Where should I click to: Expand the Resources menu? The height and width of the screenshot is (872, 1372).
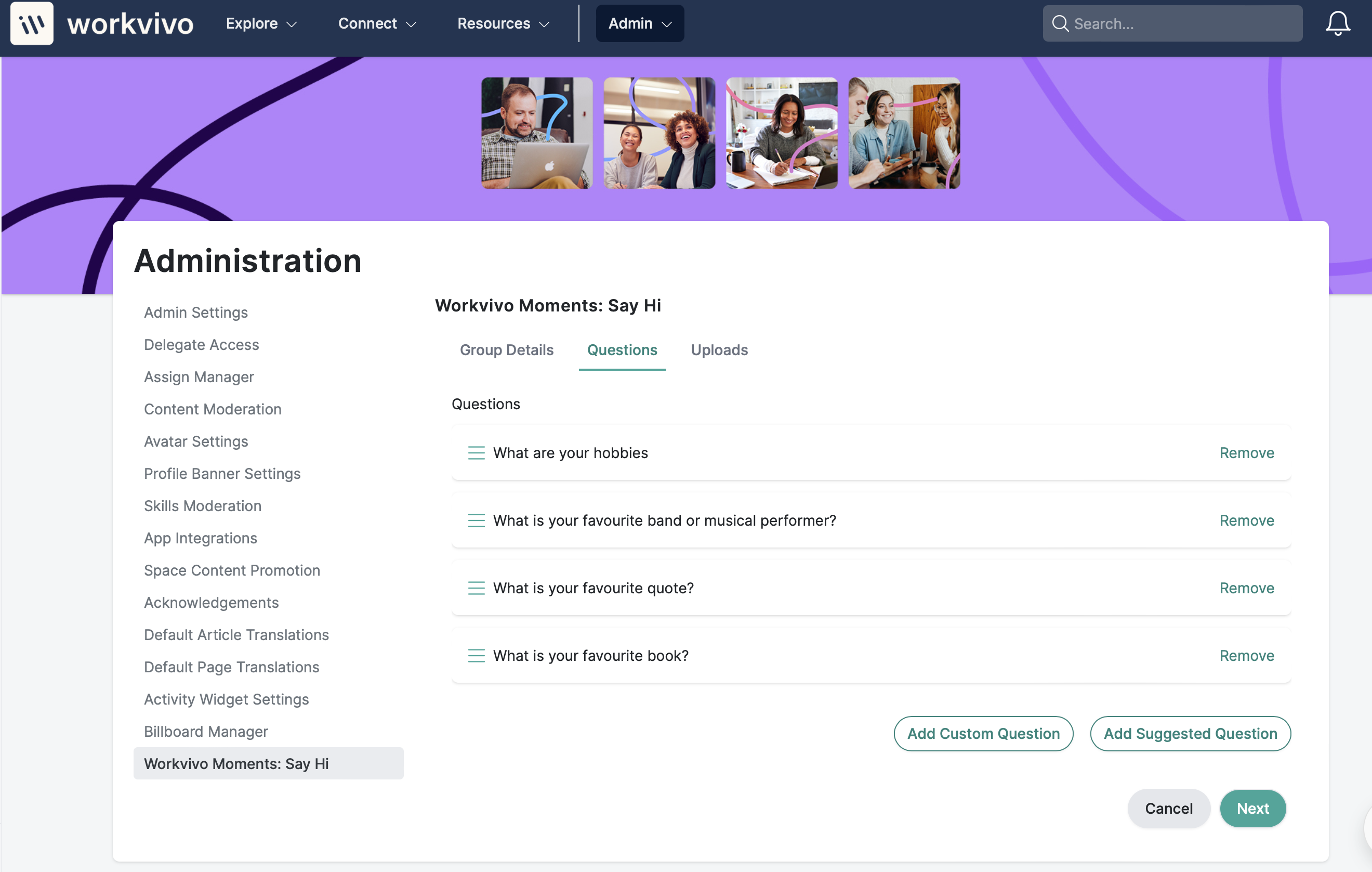point(503,23)
